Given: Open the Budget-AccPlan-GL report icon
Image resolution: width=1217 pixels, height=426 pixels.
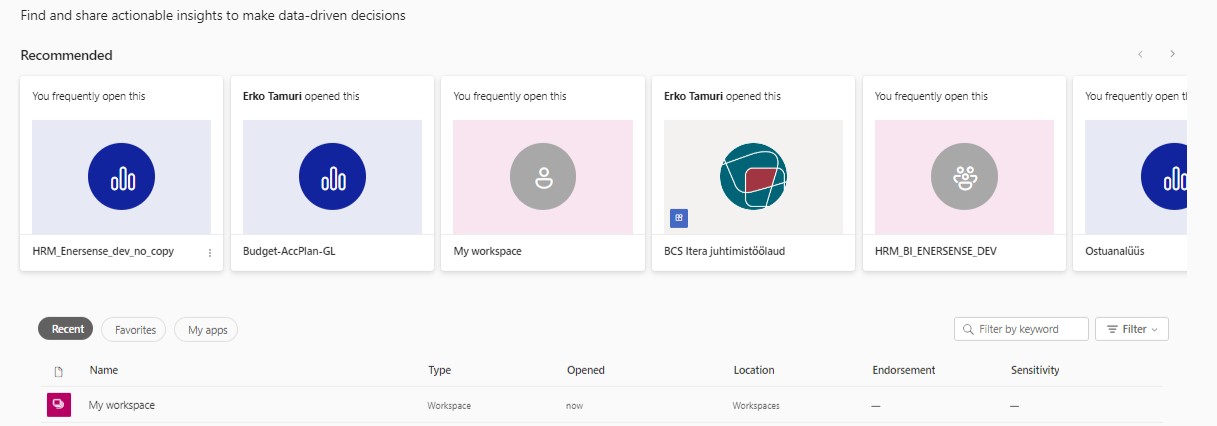Looking at the screenshot, I should click(x=332, y=178).
